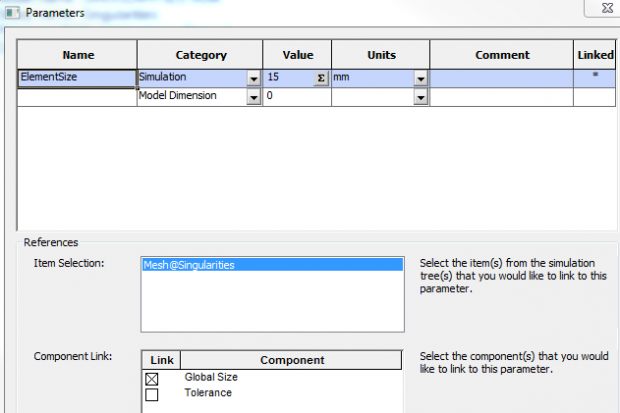Expand the mm units dropdown

[x=421, y=78]
